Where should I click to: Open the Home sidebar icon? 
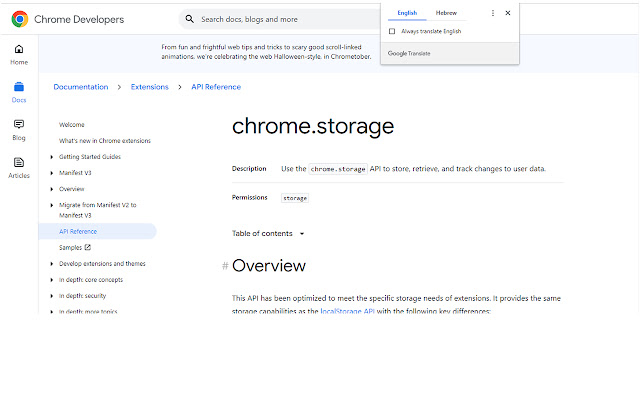coord(19,49)
